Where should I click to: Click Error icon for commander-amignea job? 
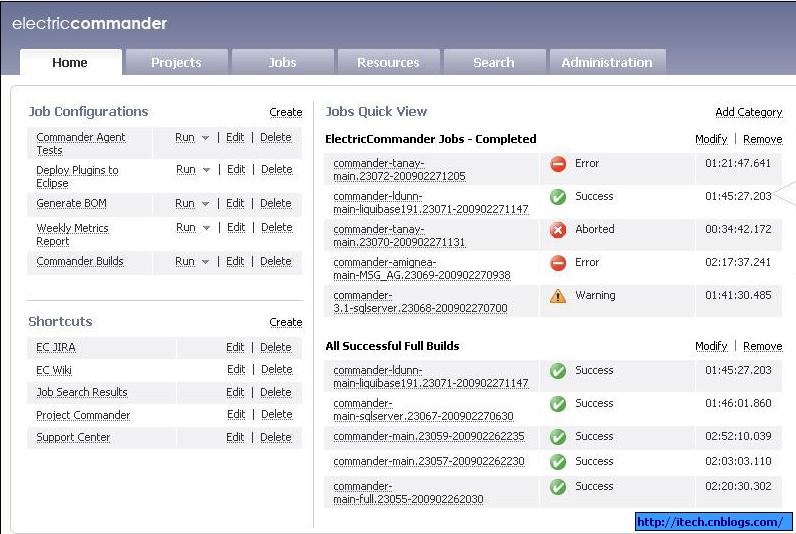[x=558, y=263]
